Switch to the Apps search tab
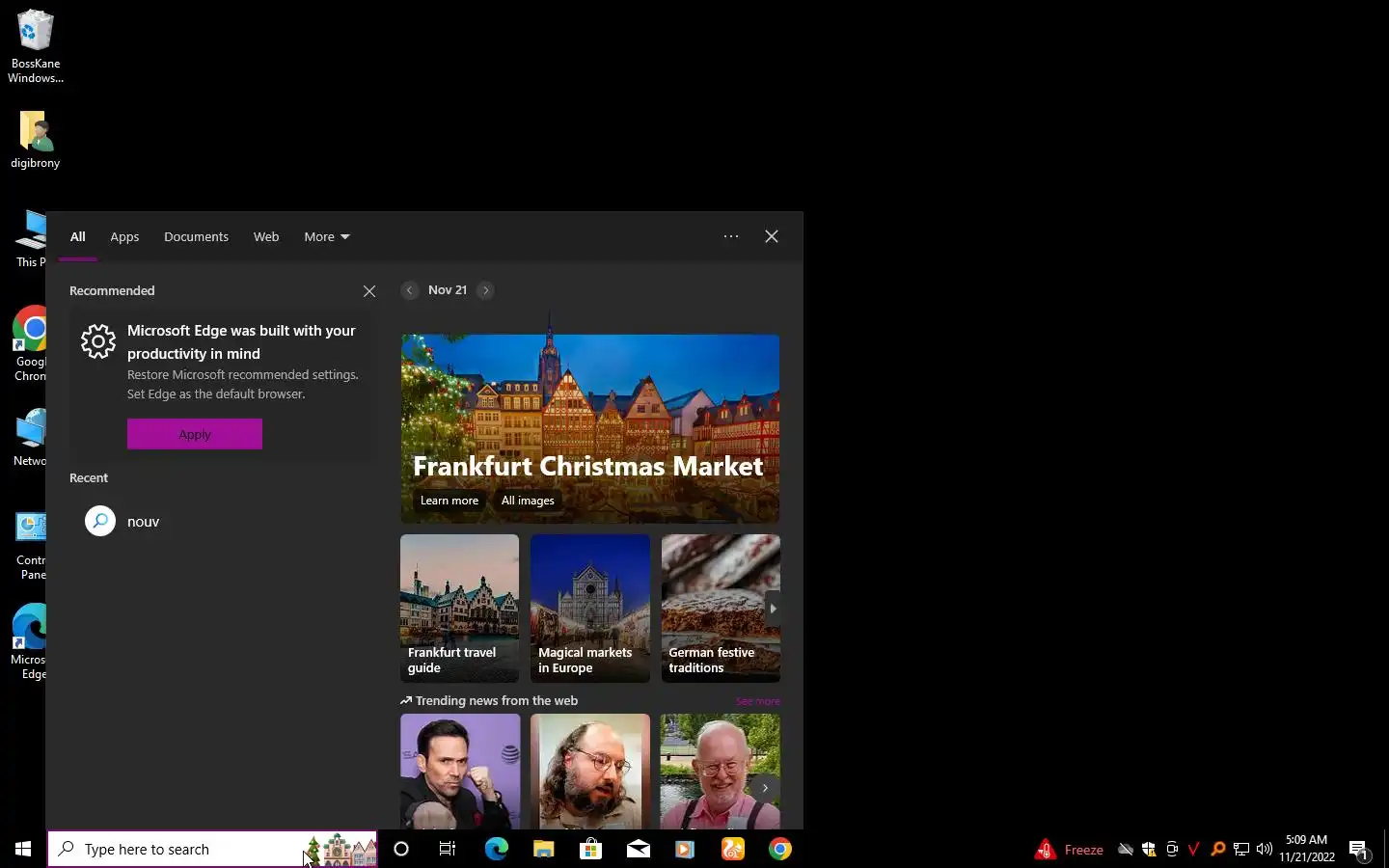This screenshot has width=1389, height=868. coord(124,236)
